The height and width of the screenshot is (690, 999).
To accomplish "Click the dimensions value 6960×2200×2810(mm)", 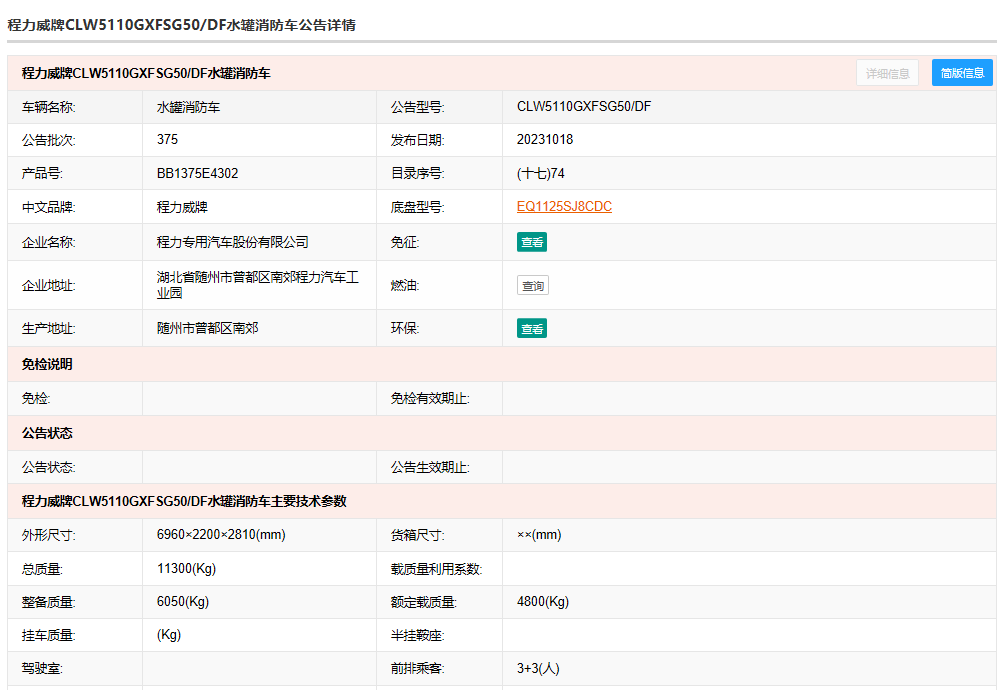I will 221,535.
